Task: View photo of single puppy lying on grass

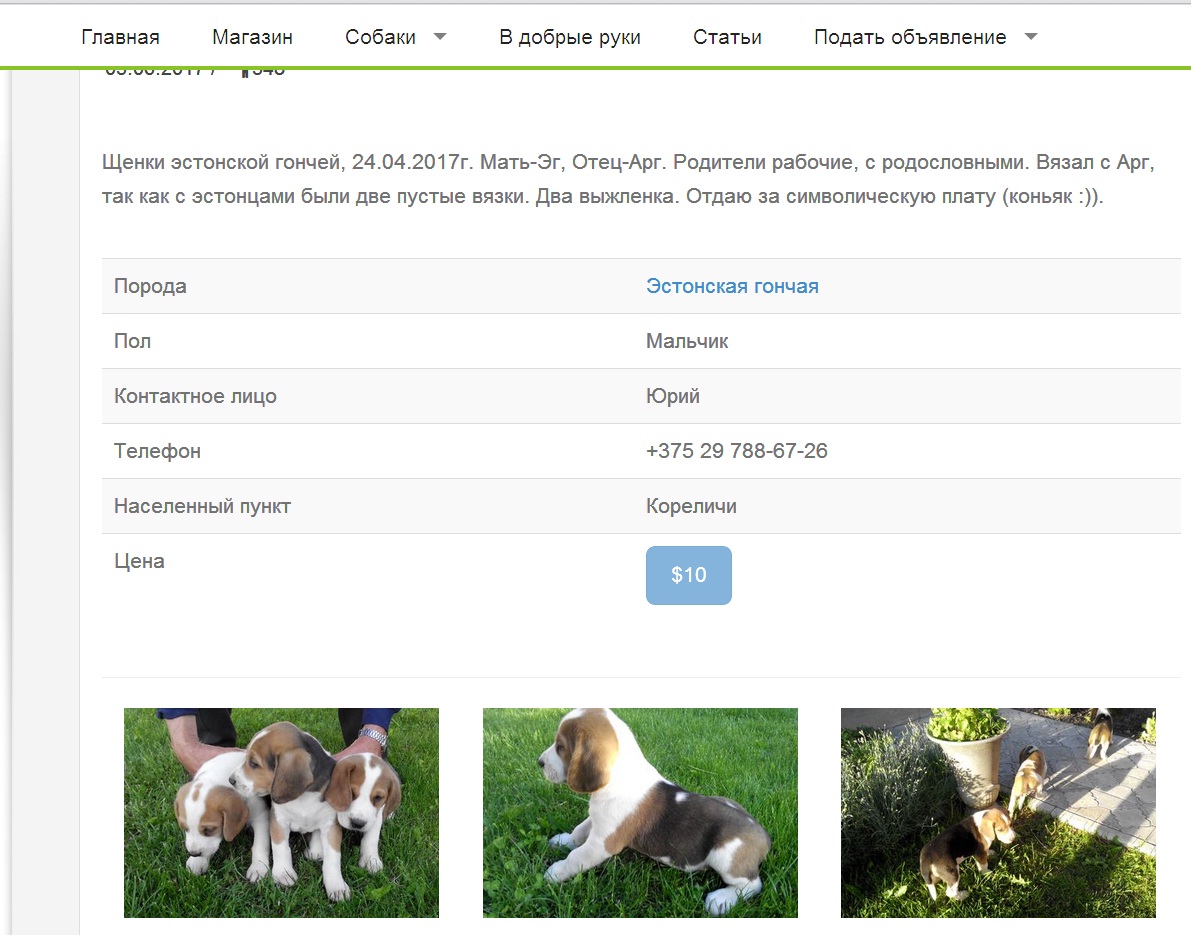Action: coord(640,812)
